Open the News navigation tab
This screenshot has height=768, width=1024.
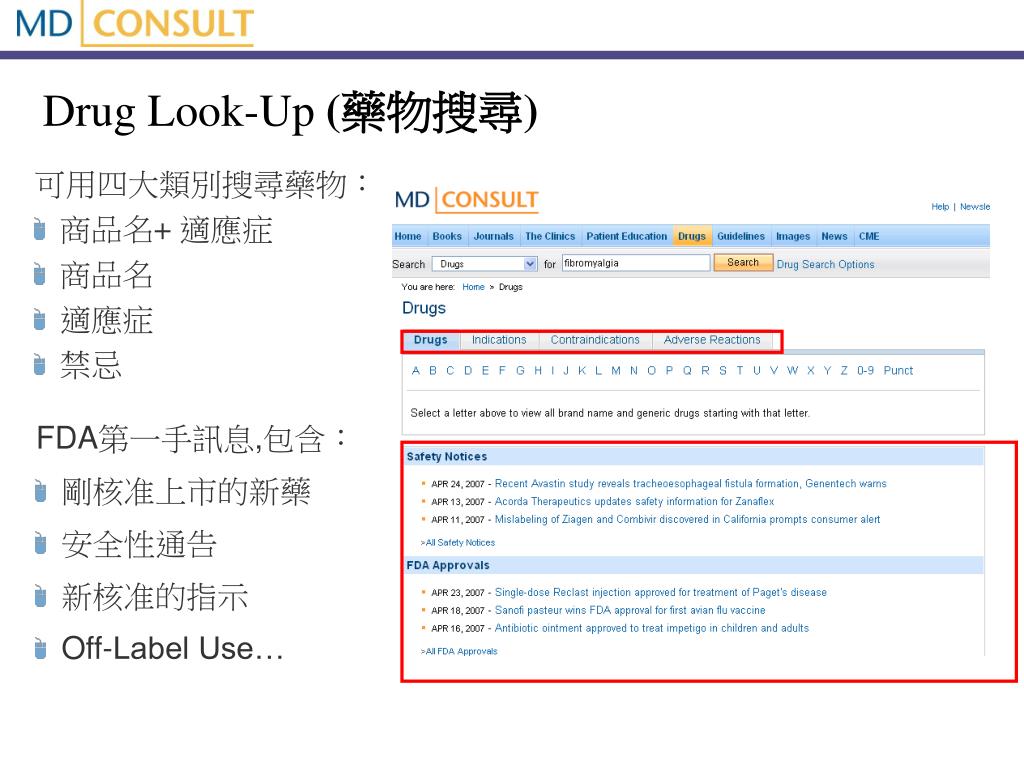[x=834, y=236]
